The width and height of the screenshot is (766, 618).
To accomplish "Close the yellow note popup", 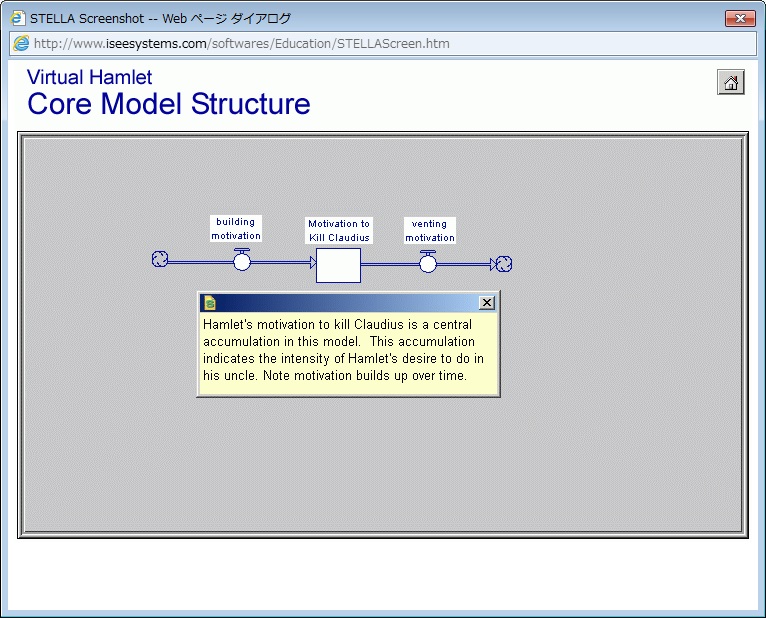I will pyautogui.click(x=487, y=303).
